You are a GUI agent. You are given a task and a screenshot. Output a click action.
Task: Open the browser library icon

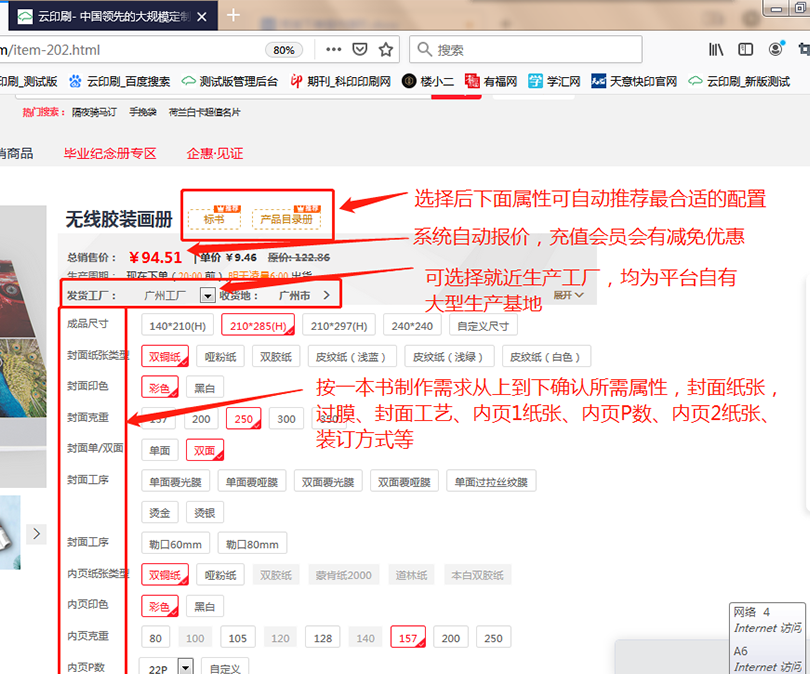tap(716, 50)
